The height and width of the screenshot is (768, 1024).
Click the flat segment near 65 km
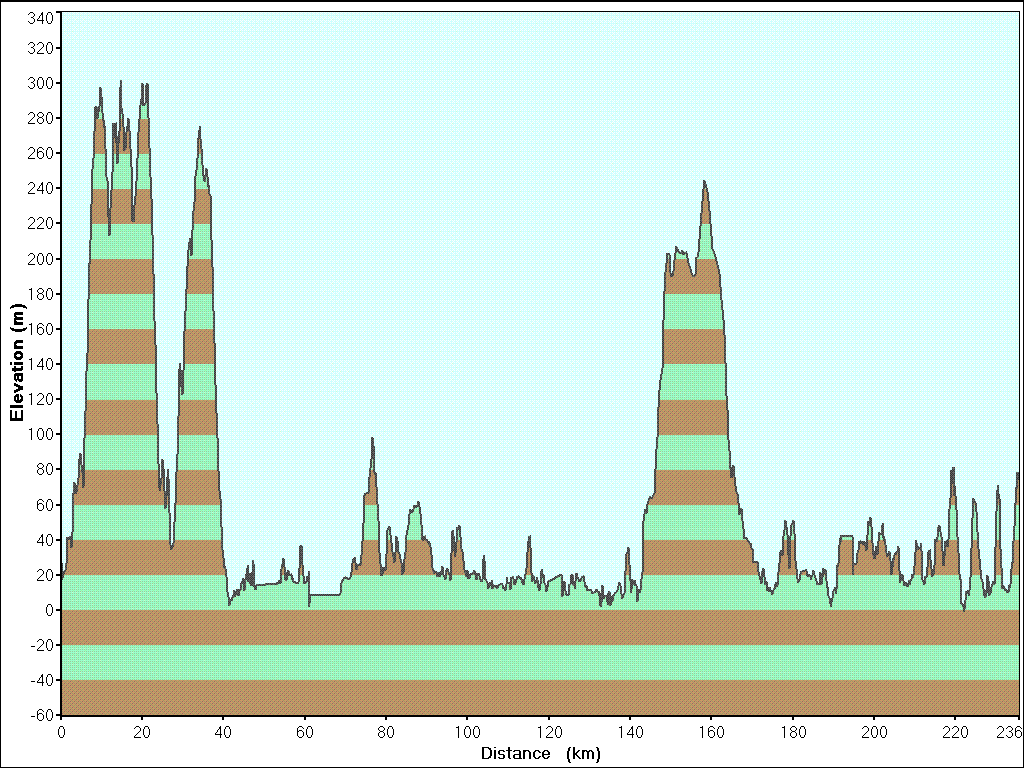[325, 595]
